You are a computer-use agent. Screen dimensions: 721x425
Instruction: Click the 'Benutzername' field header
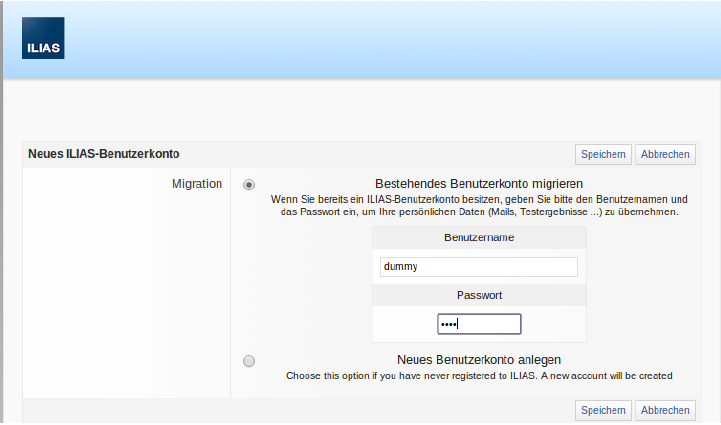pos(479,237)
